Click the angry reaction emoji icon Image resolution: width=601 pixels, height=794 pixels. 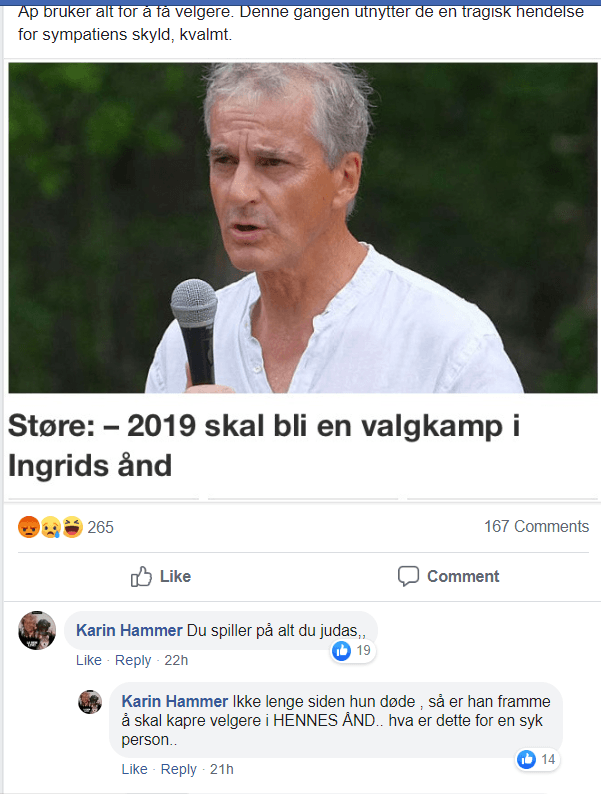[29, 527]
